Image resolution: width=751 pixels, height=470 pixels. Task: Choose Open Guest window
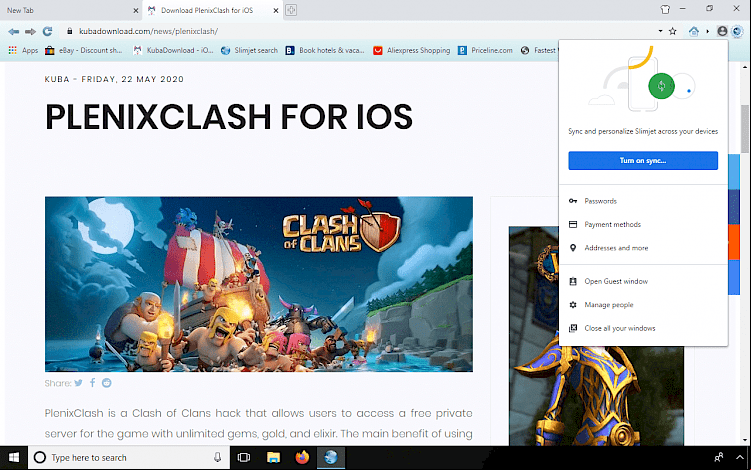643,282
